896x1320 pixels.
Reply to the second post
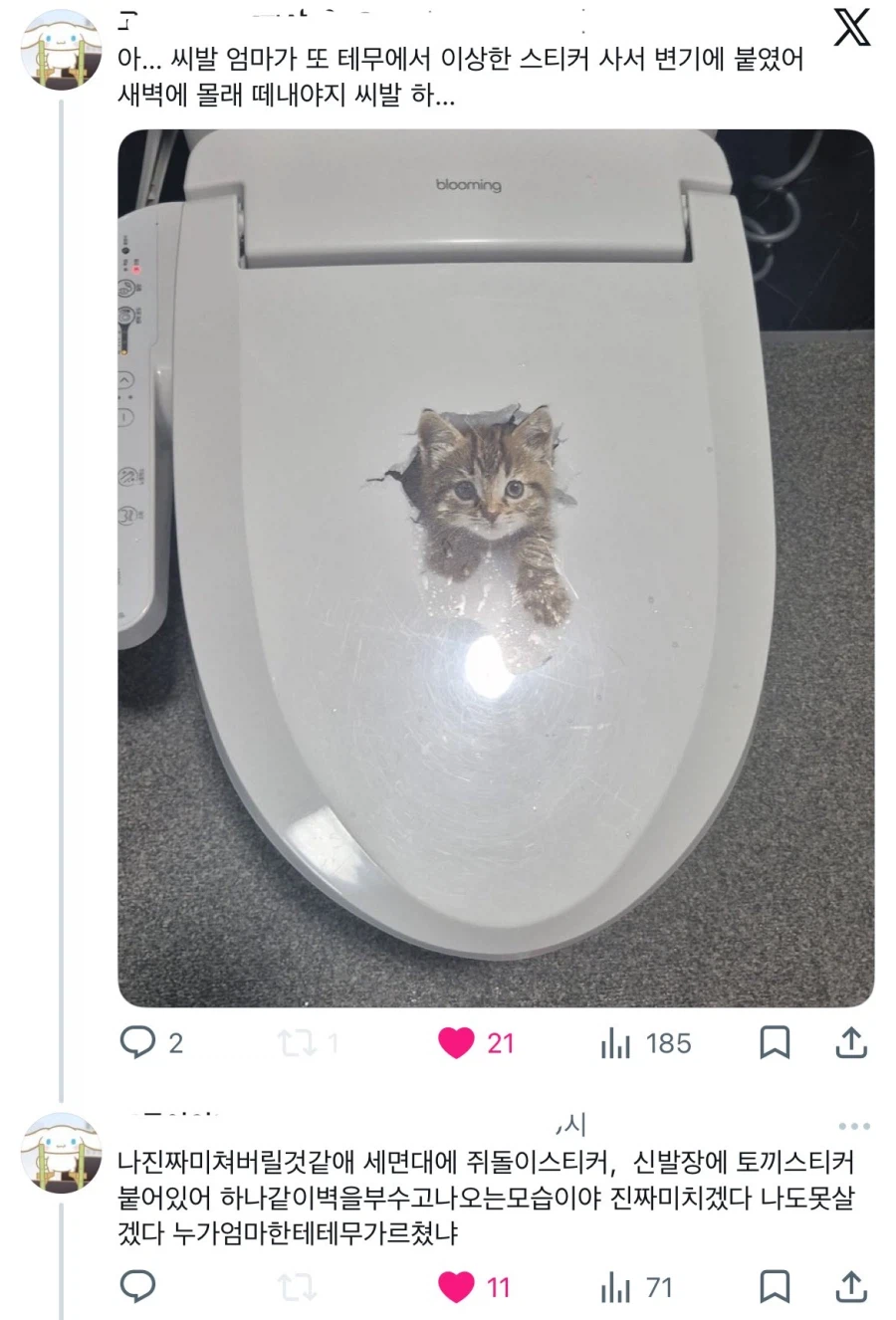tap(138, 1286)
